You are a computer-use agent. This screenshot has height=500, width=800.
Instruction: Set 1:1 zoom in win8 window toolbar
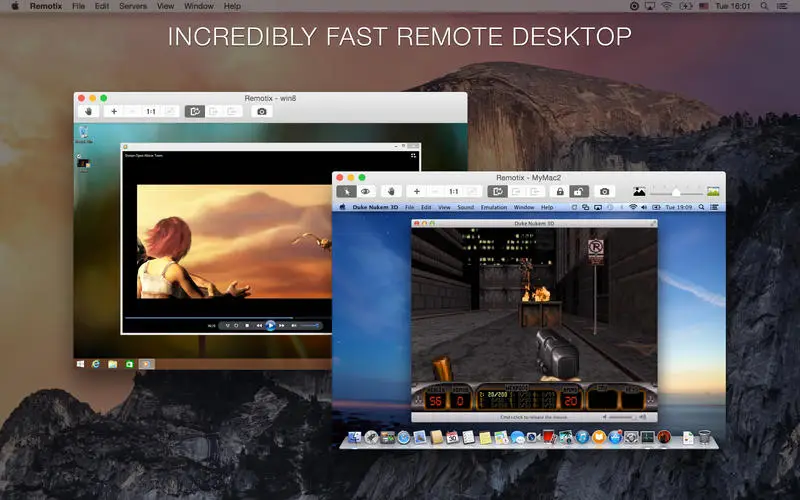tap(151, 111)
